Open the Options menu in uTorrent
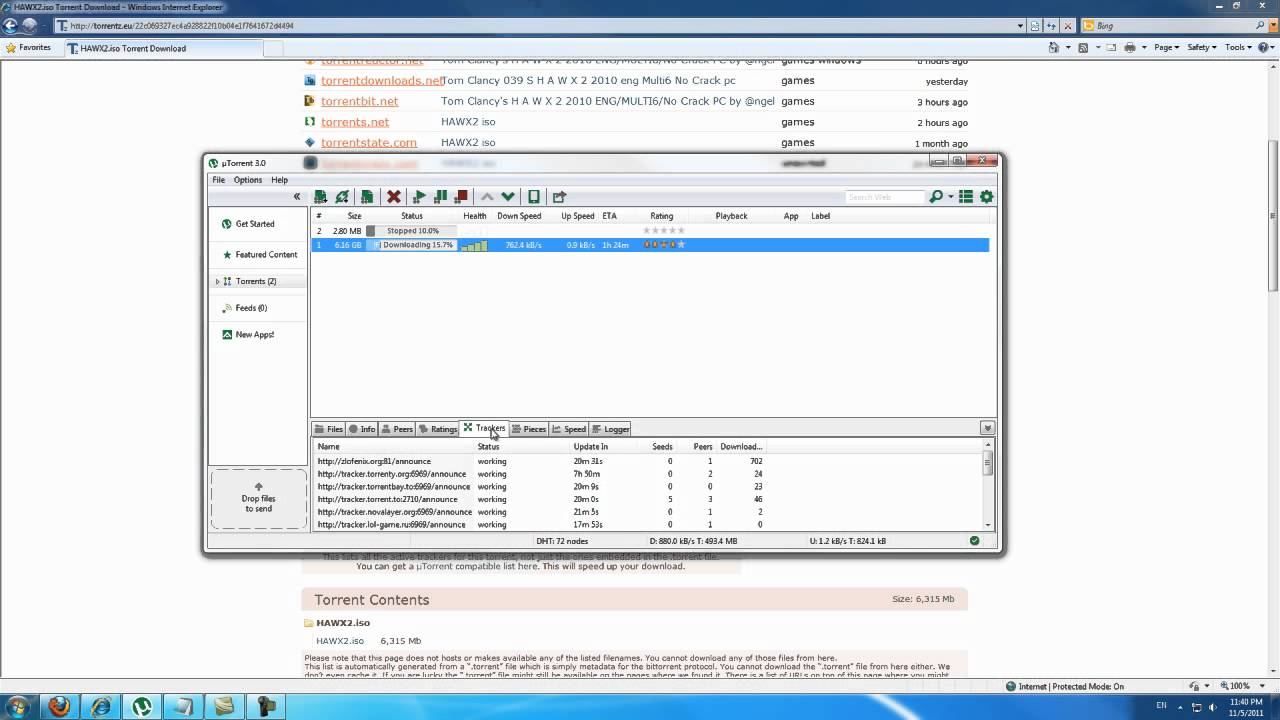The height and width of the screenshot is (720, 1280). coord(248,180)
